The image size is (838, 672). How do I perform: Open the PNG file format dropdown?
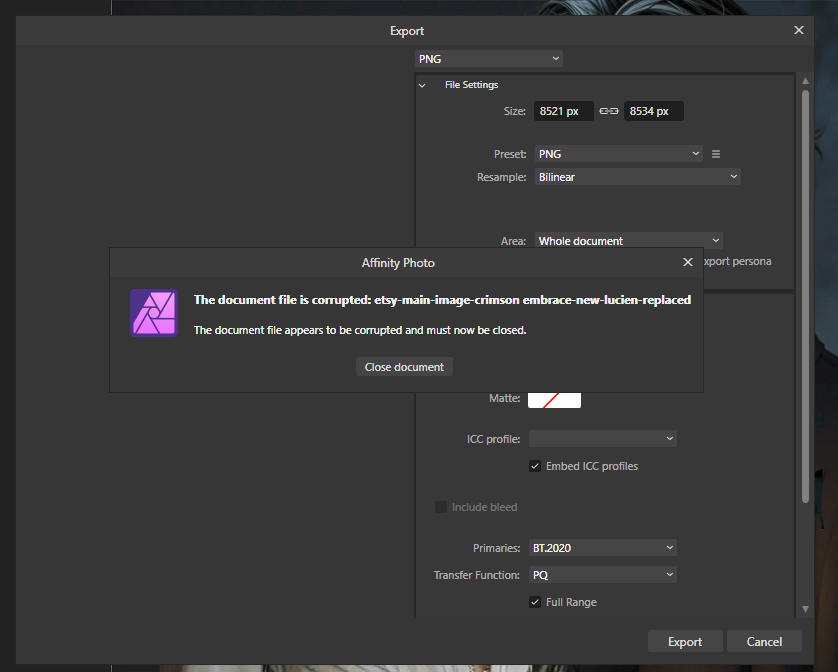click(x=488, y=59)
